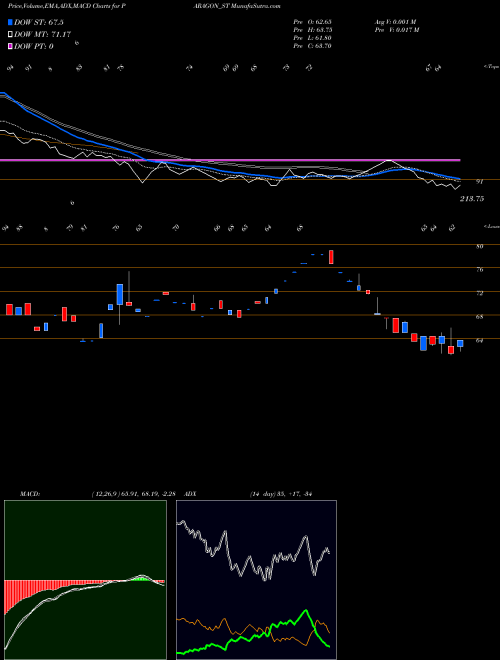Click the tall red candlestick at the price peak
The width and height of the screenshot is (500, 660).
coord(331,257)
